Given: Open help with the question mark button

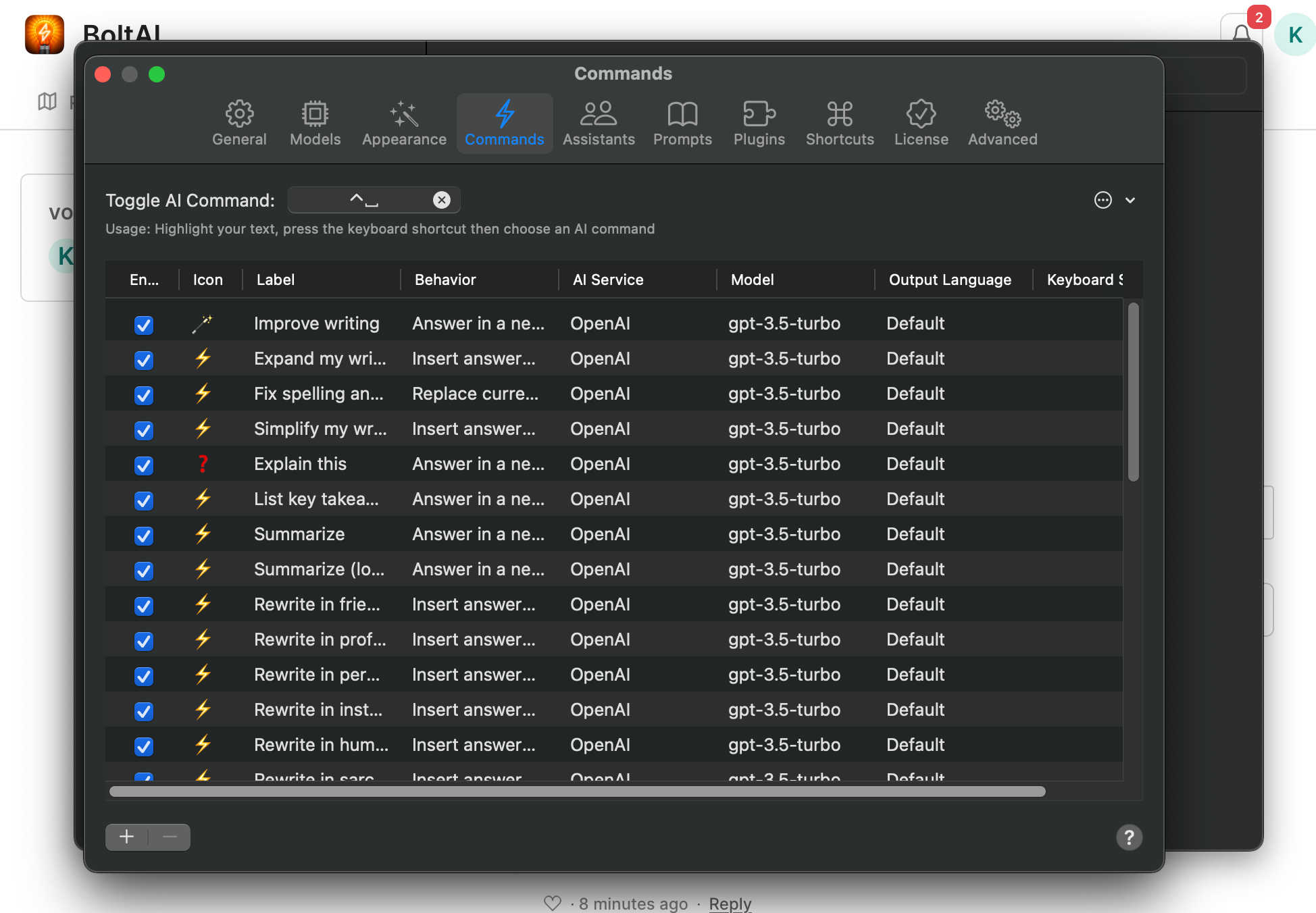Looking at the screenshot, I should pos(1129,837).
